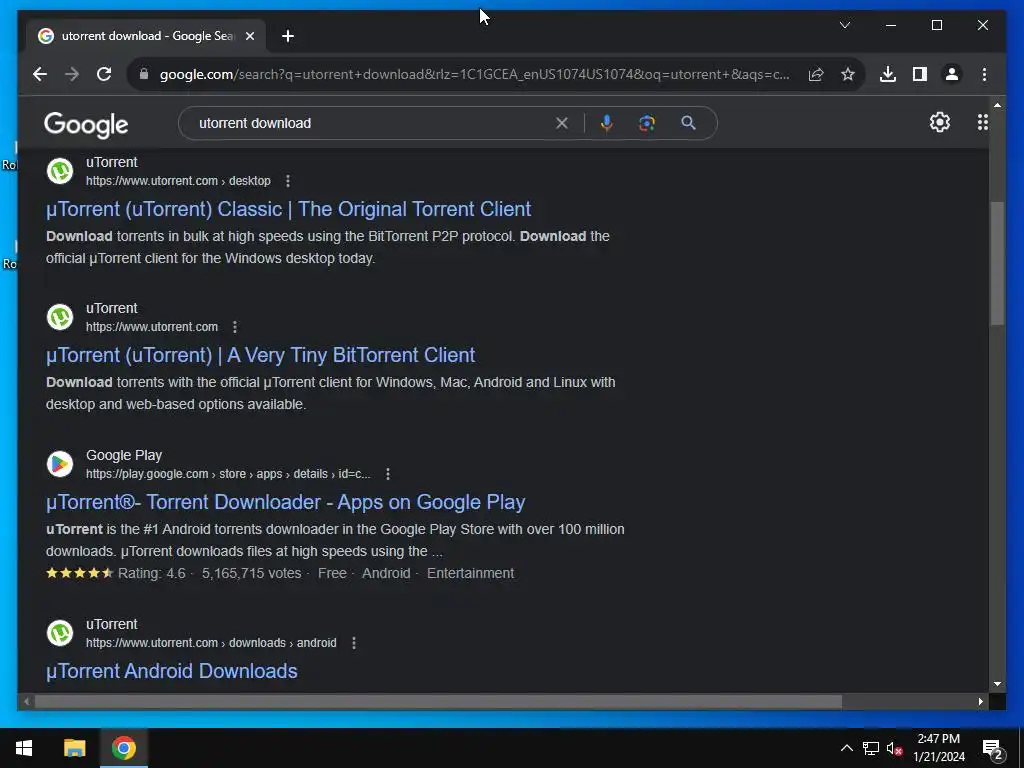This screenshot has height=768, width=1024.
Task: View site information lock icon
Action: (144, 74)
